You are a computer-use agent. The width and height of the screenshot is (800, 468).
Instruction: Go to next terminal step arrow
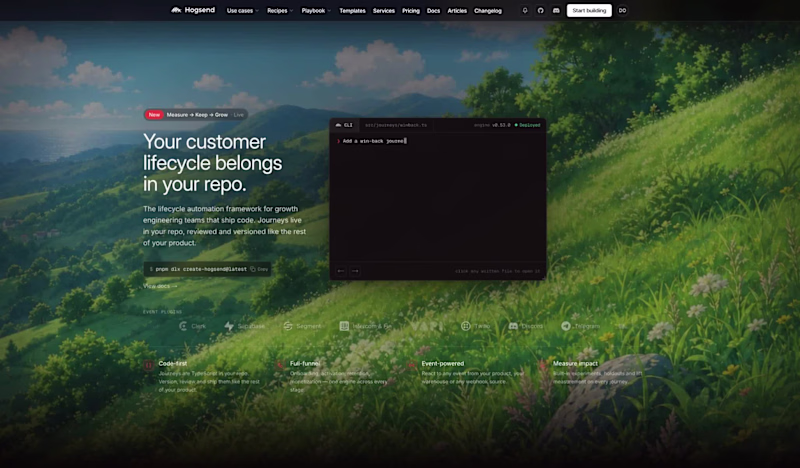tap(355, 271)
